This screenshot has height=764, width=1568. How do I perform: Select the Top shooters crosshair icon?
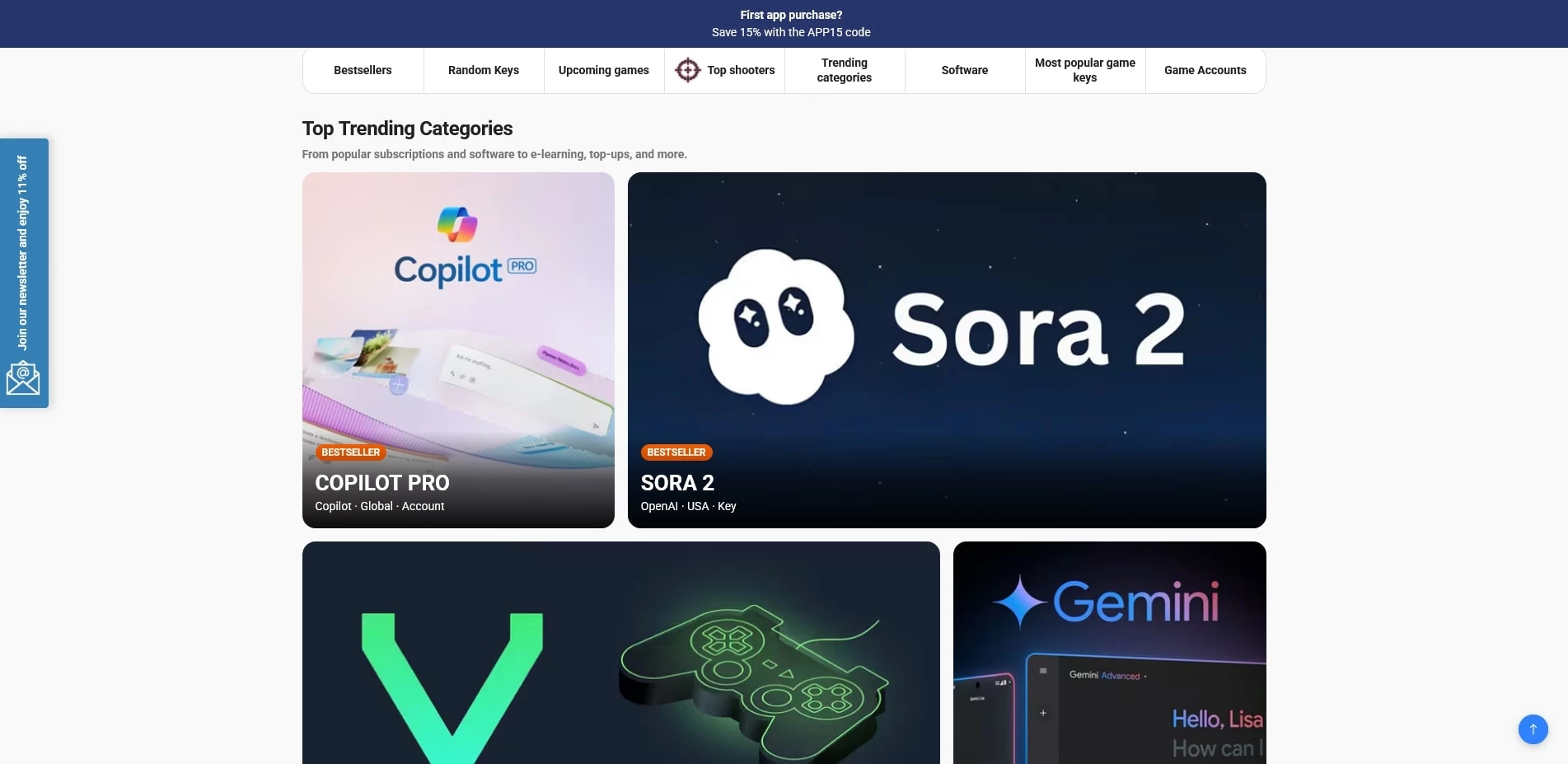[x=687, y=70]
